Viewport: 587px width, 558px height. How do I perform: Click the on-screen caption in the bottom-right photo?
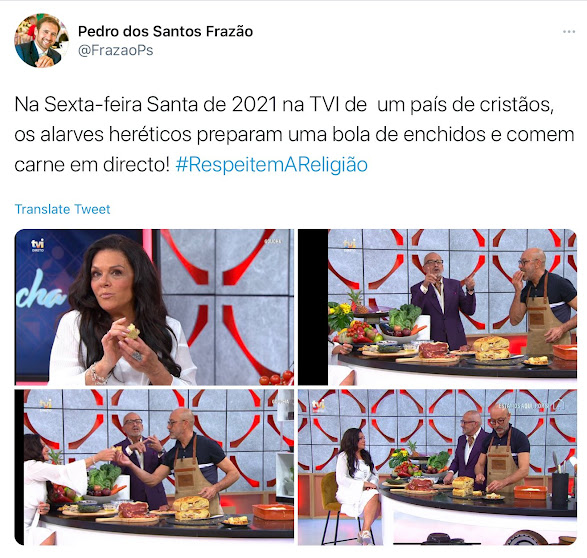(x=523, y=406)
